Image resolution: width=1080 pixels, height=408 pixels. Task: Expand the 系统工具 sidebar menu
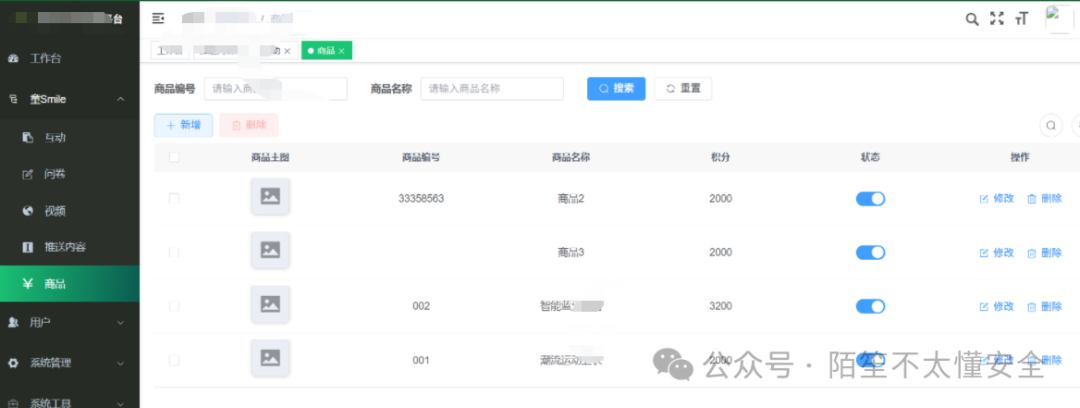click(x=70, y=400)
